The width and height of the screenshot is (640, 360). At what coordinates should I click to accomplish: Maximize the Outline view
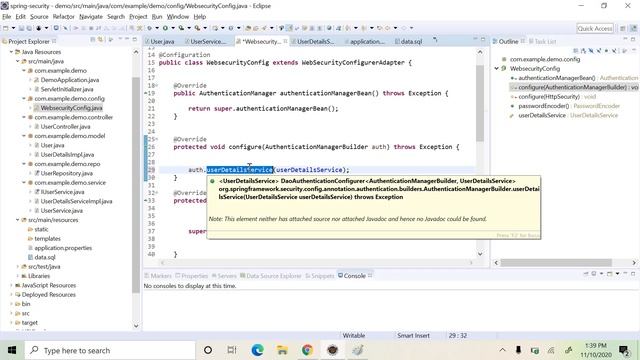coord(633,39)
